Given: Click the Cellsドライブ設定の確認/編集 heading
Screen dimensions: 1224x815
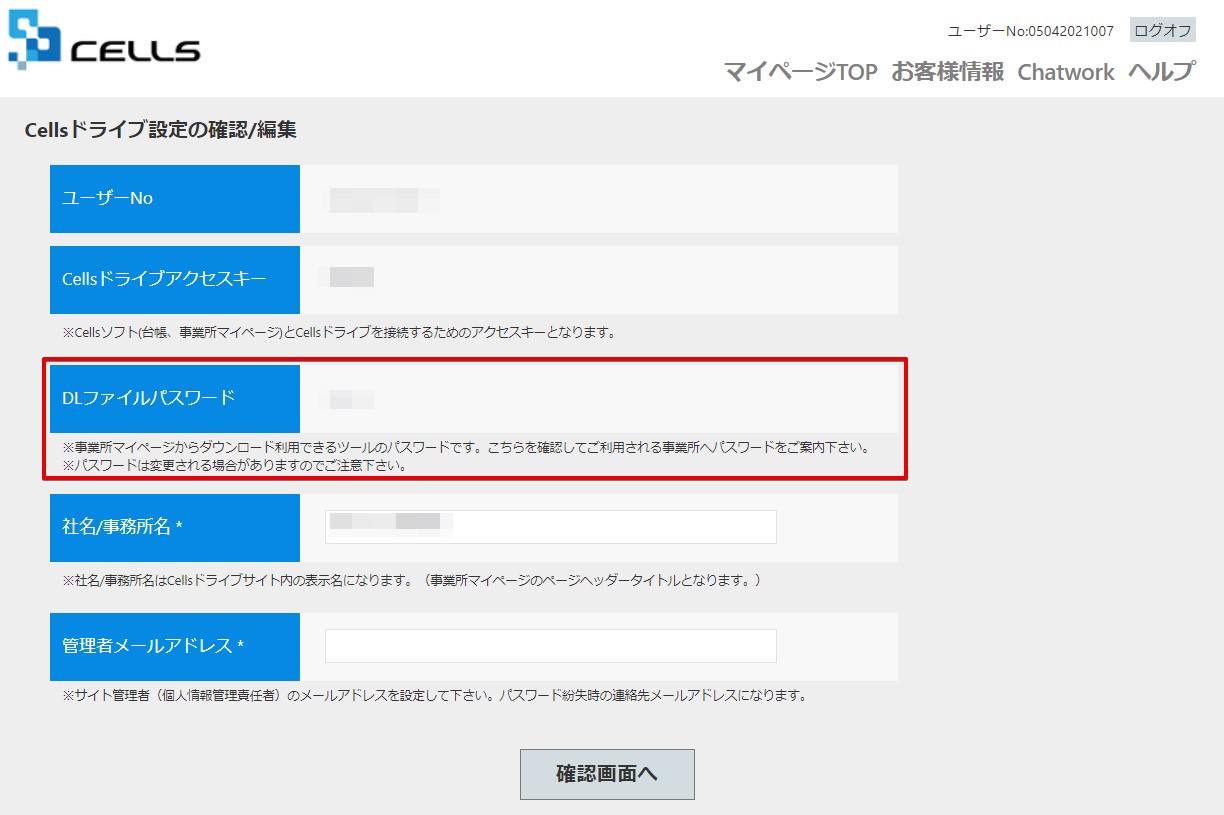Looking at the screenshot, I should tap(161, 130).
